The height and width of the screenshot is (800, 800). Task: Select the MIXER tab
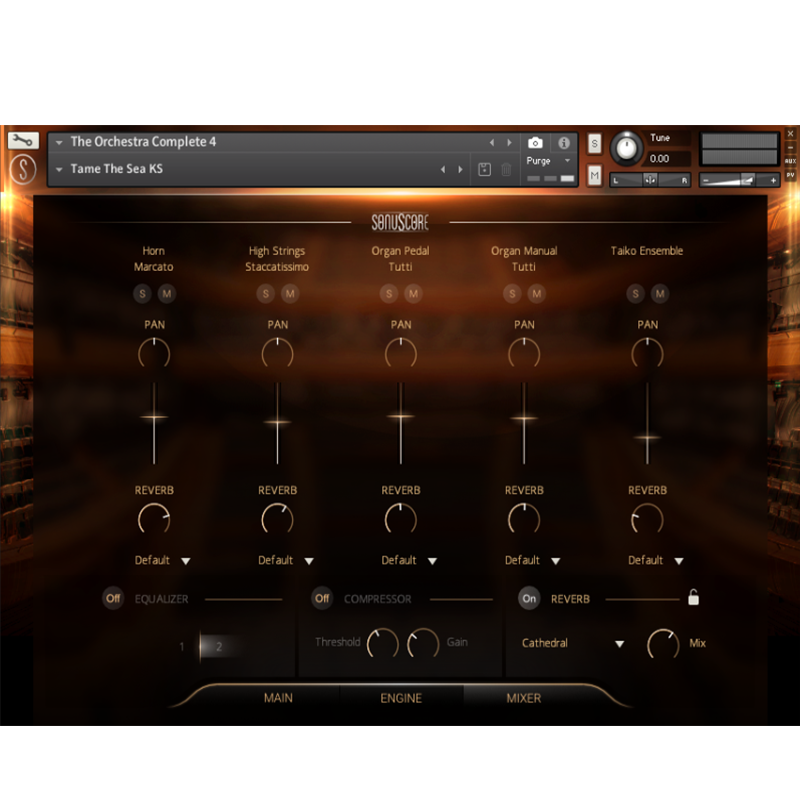click(524, 698)
